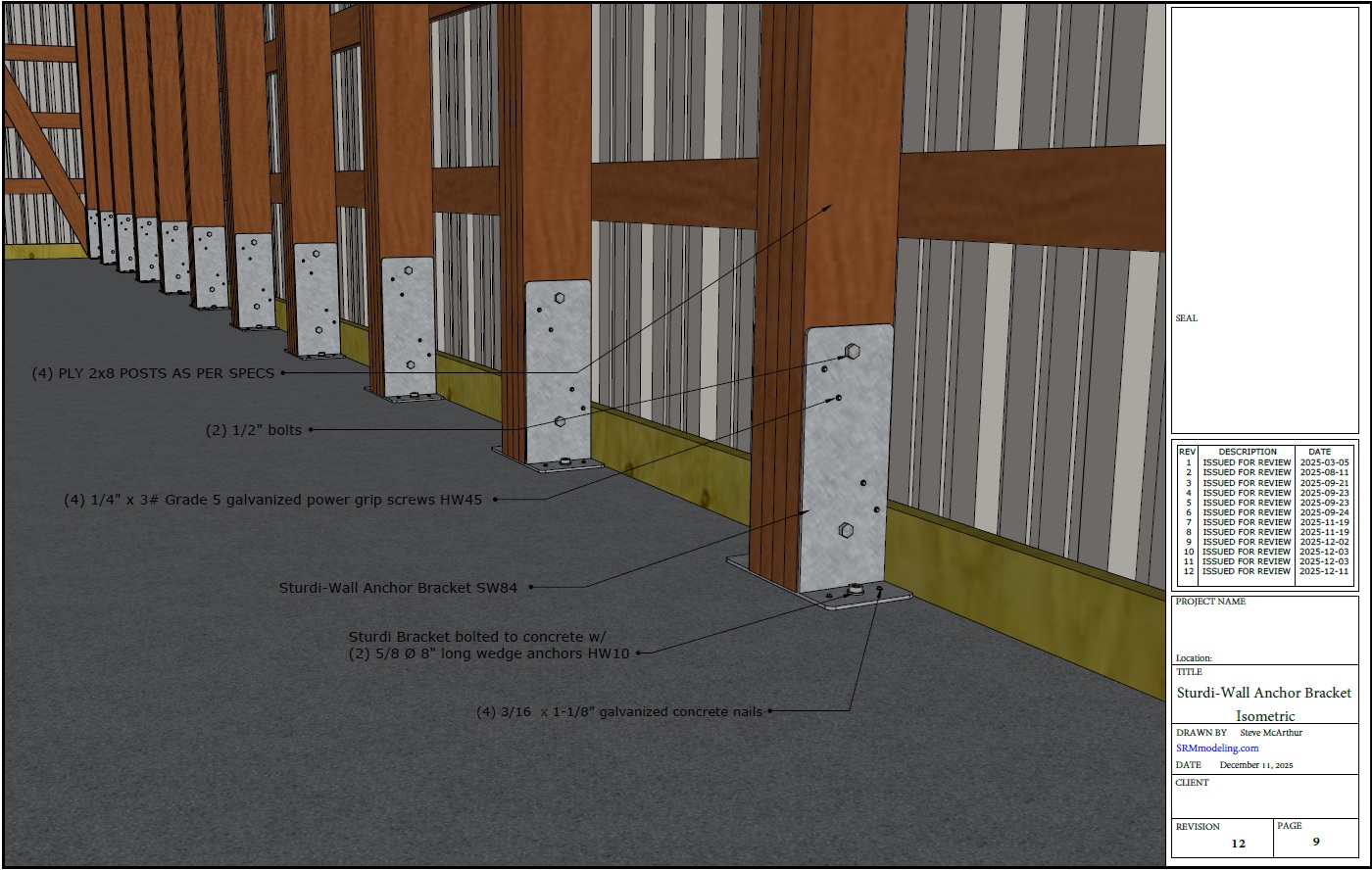Click the "Isometric" title line
The image size is (1372, 870).
(1265, 716)
